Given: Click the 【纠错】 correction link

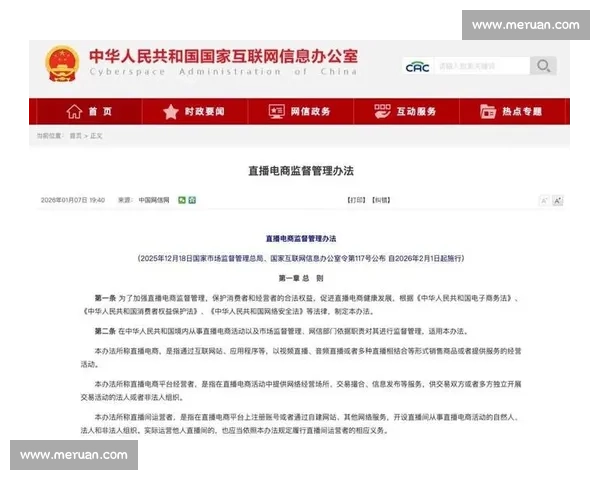Looking at the screenshot, I should point(381,200).
